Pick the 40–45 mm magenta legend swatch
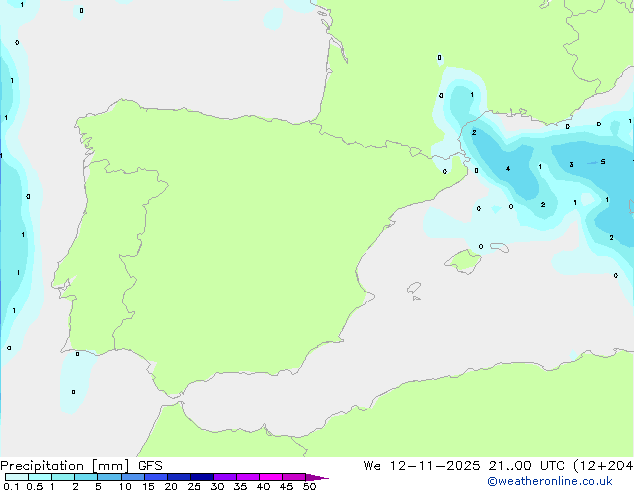Viewport: 634px width, 490px height. [271, 477]
